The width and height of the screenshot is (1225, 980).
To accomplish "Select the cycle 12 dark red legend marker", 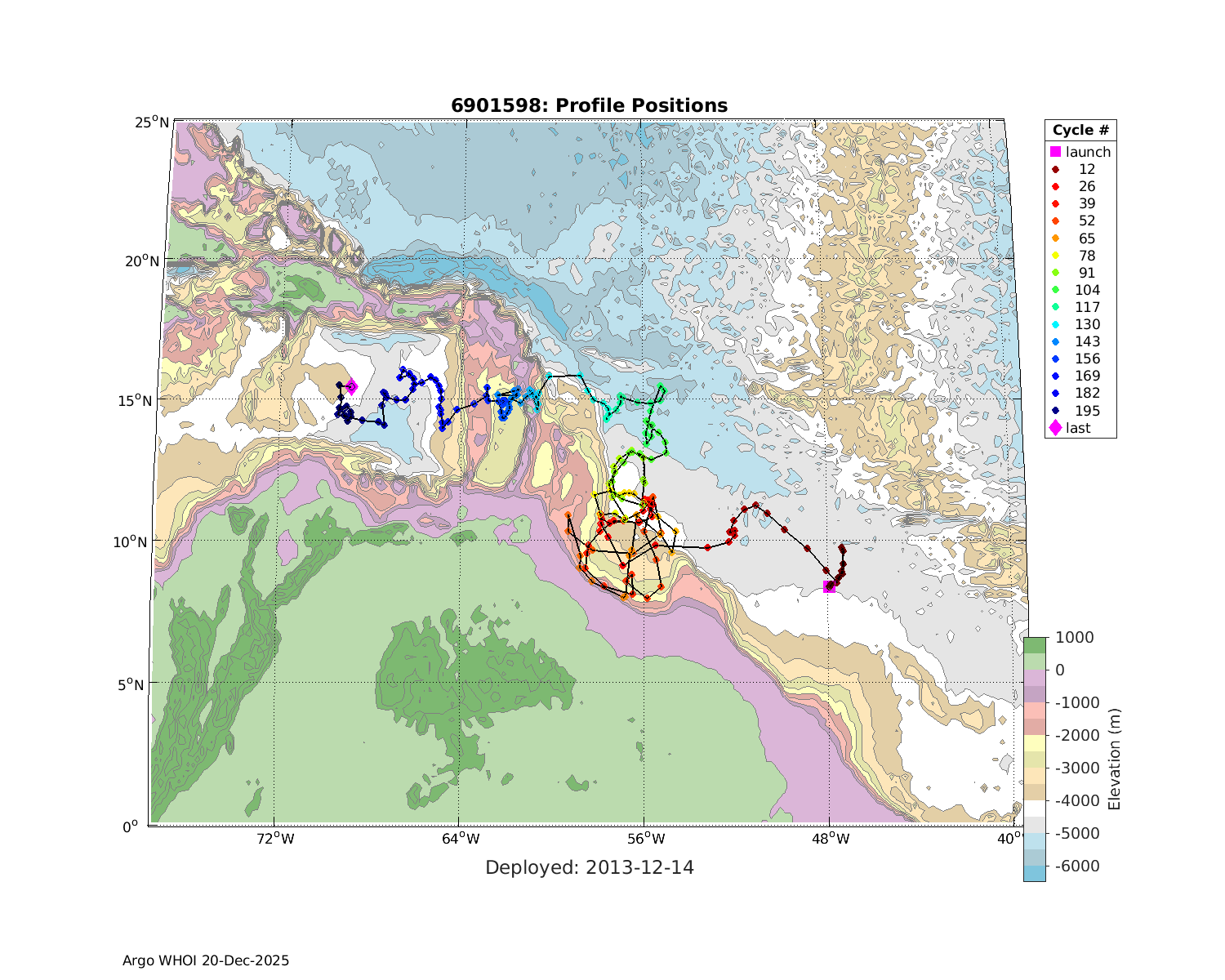I will (1055, 169).
